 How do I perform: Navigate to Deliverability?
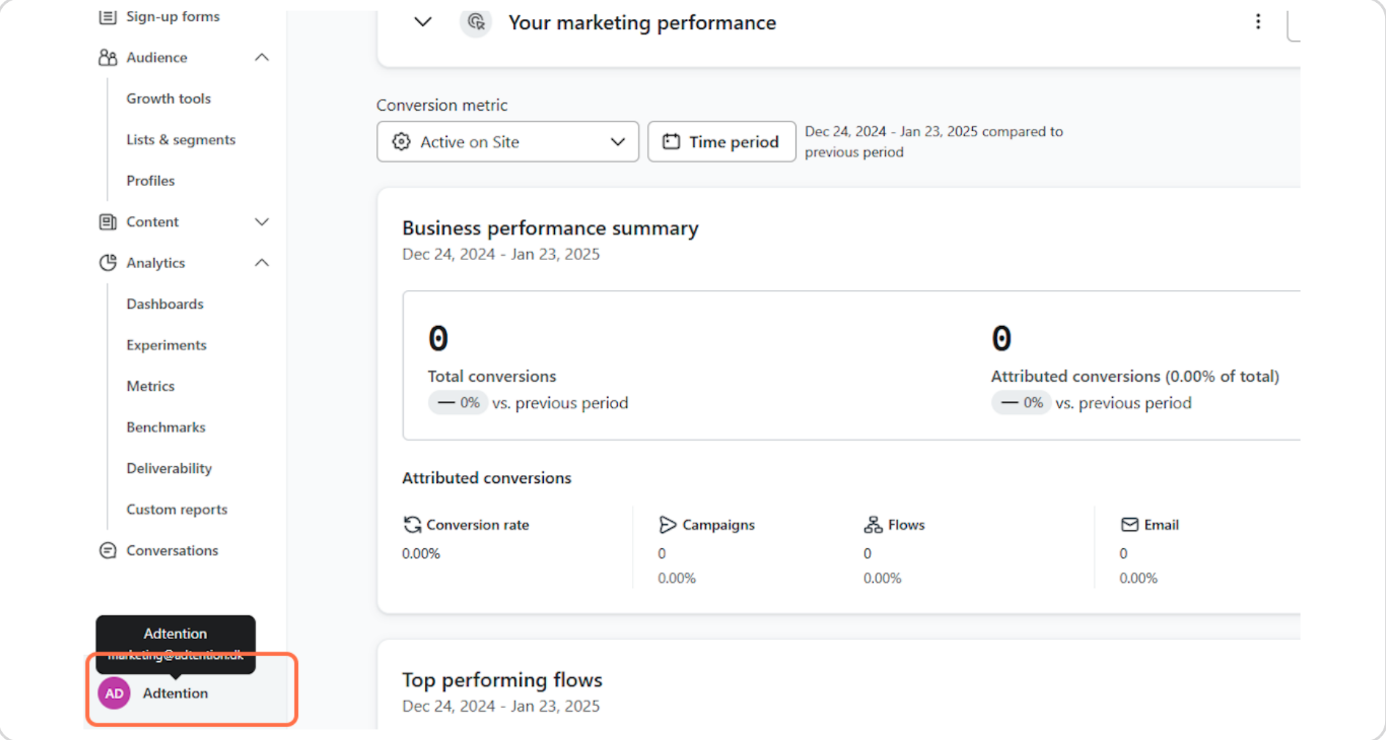[x=169, y=468]
